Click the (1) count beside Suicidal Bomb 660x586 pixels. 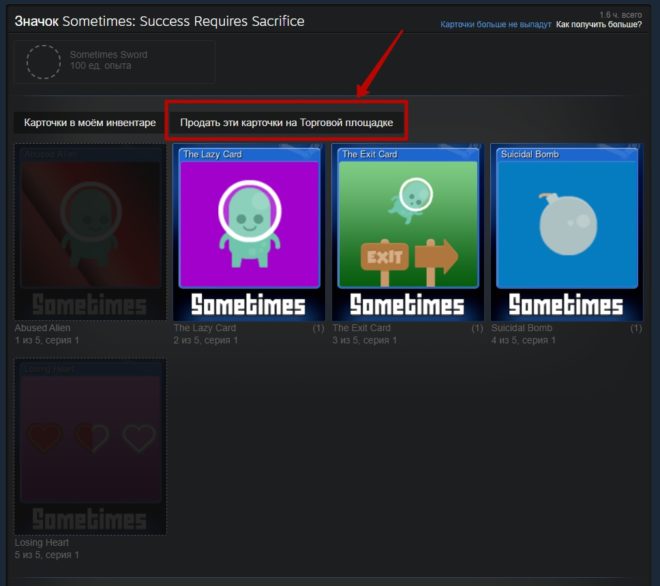(x=636, y=328)
